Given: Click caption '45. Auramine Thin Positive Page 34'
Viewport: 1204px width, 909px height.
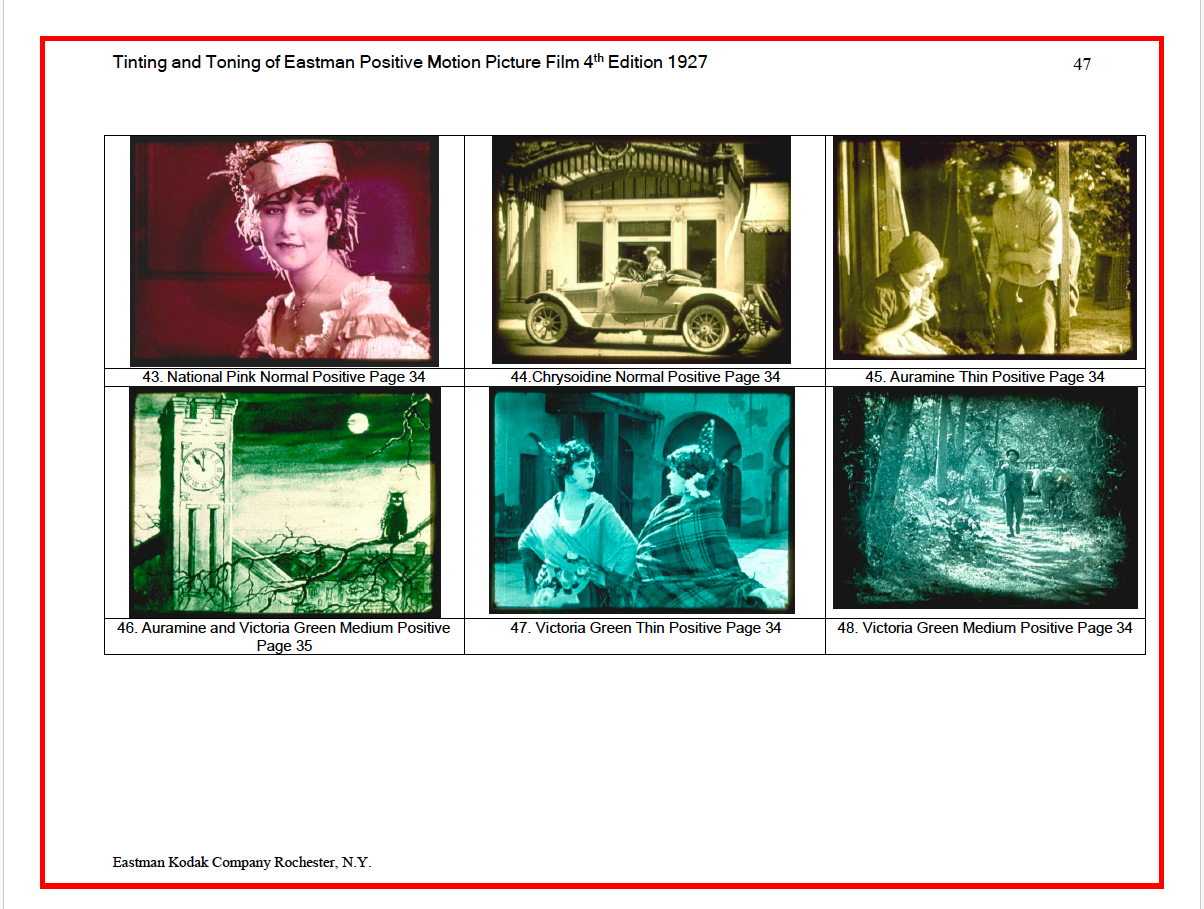Looking at the screenshot, I should tap(985, 377).
